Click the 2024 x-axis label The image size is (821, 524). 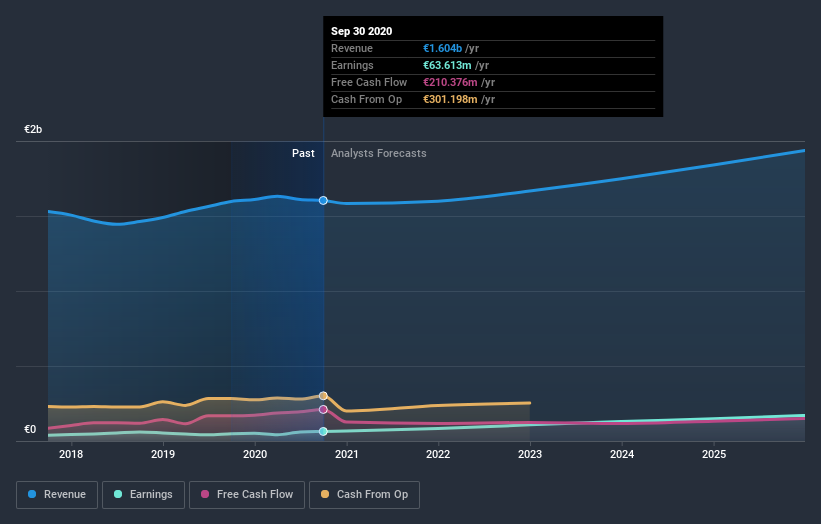tap(622, 454)
